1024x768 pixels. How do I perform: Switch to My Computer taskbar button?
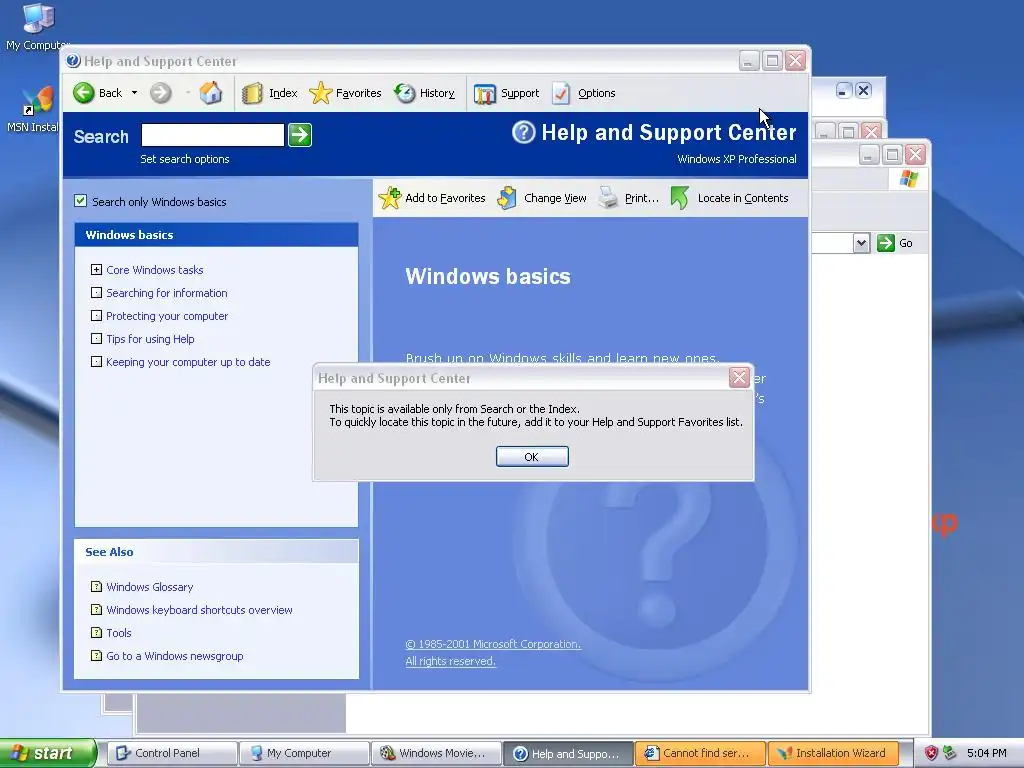304,753
